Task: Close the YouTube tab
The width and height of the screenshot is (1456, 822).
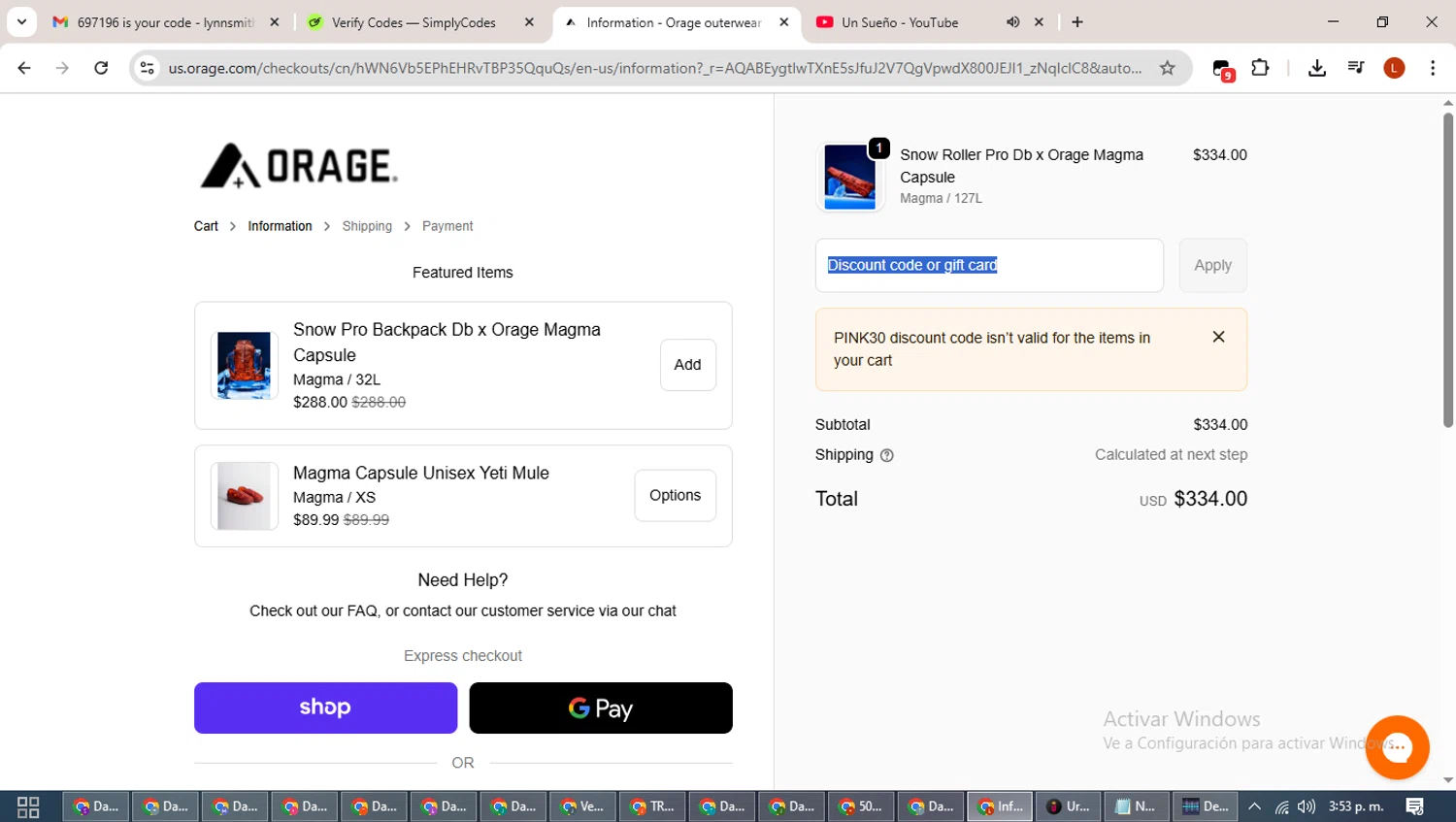Action: [1039, 22]
